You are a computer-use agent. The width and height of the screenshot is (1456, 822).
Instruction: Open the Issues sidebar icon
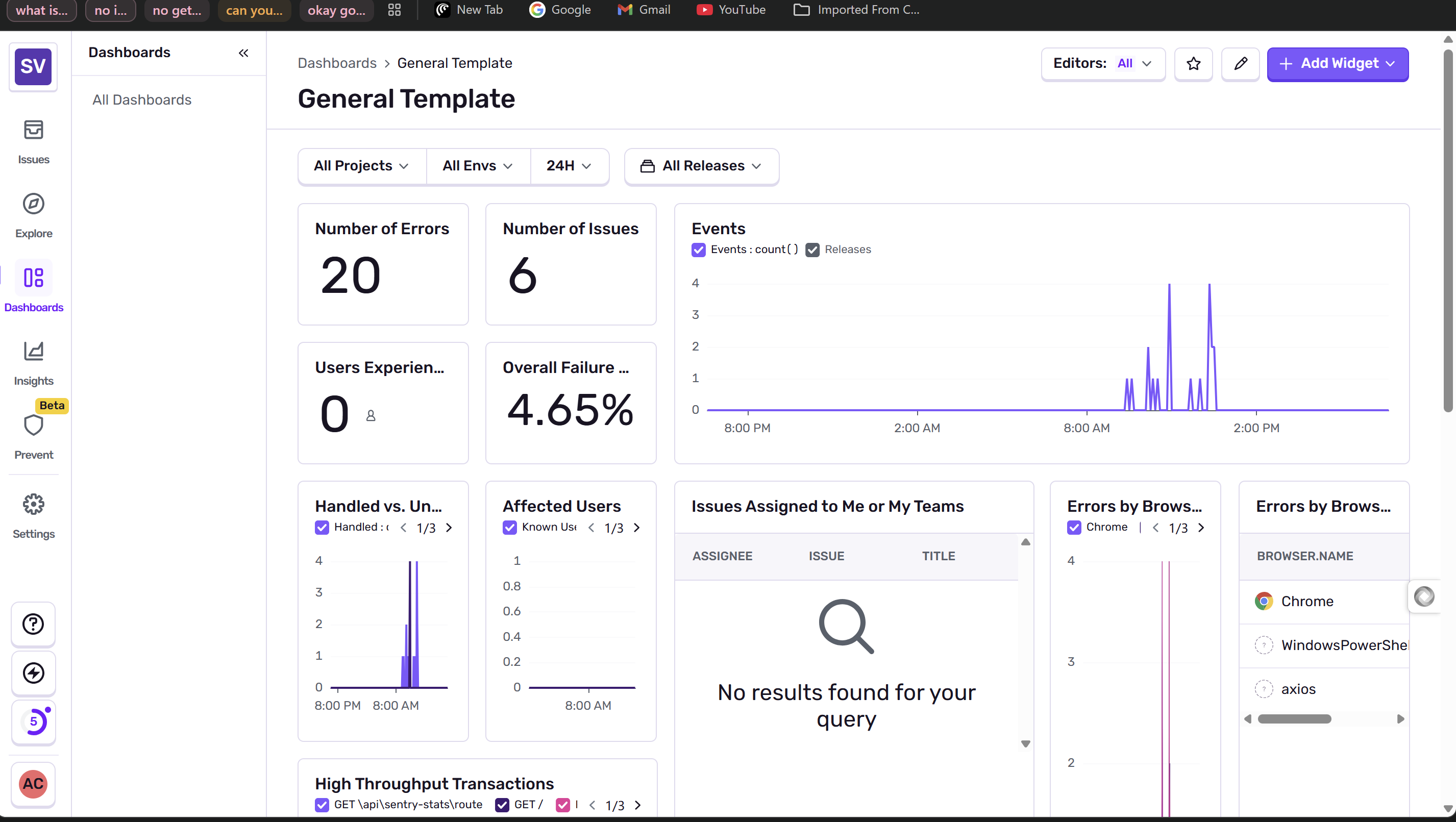(x=33, y=130)
